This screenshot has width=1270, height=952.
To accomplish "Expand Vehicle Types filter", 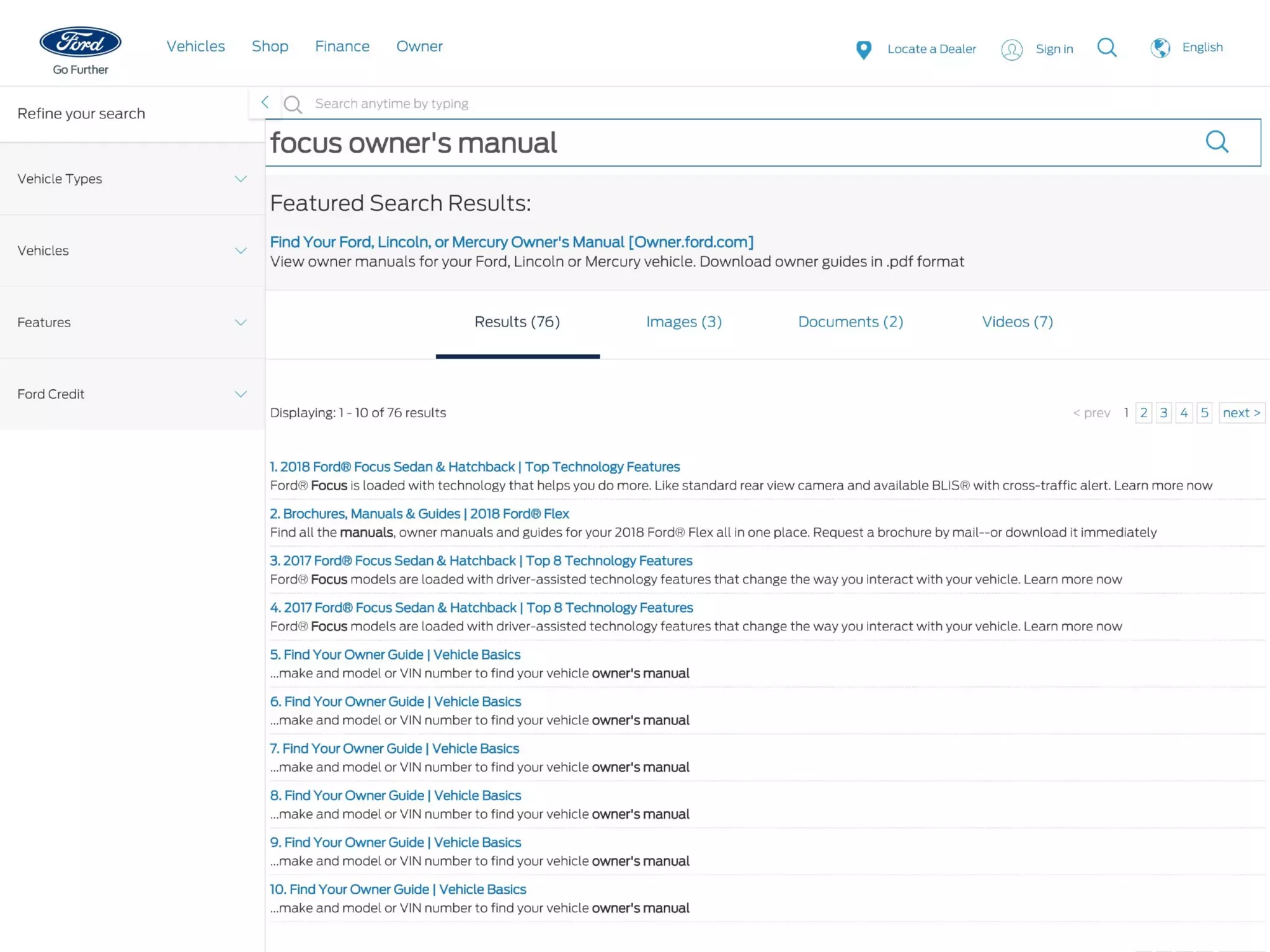I will pyautogui.click(x=240, y=179).
